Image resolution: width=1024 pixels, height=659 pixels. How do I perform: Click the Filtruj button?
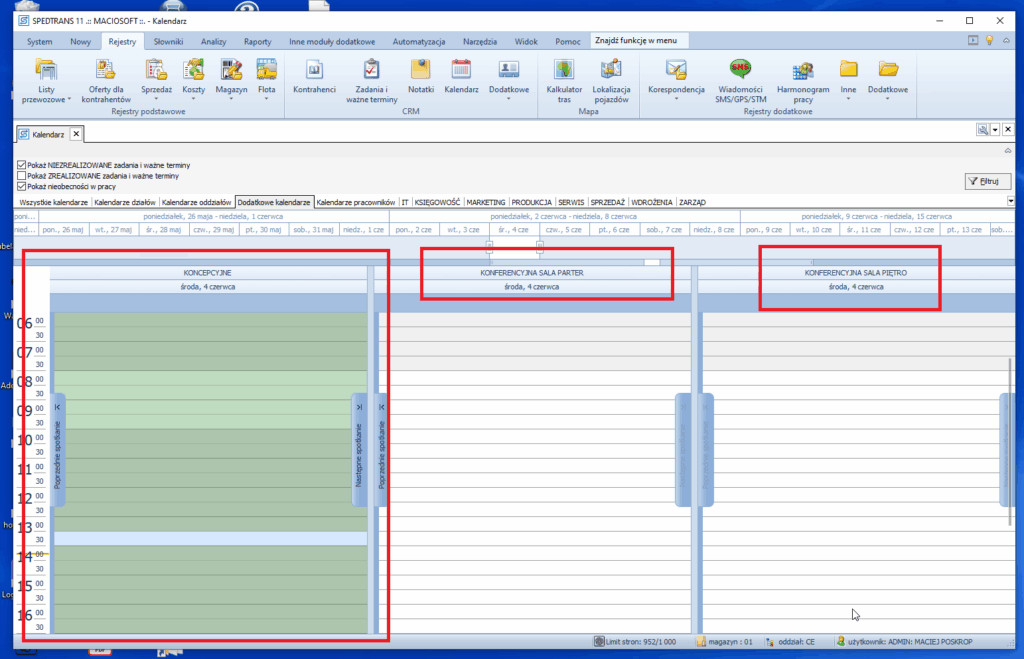pos(988,181)
